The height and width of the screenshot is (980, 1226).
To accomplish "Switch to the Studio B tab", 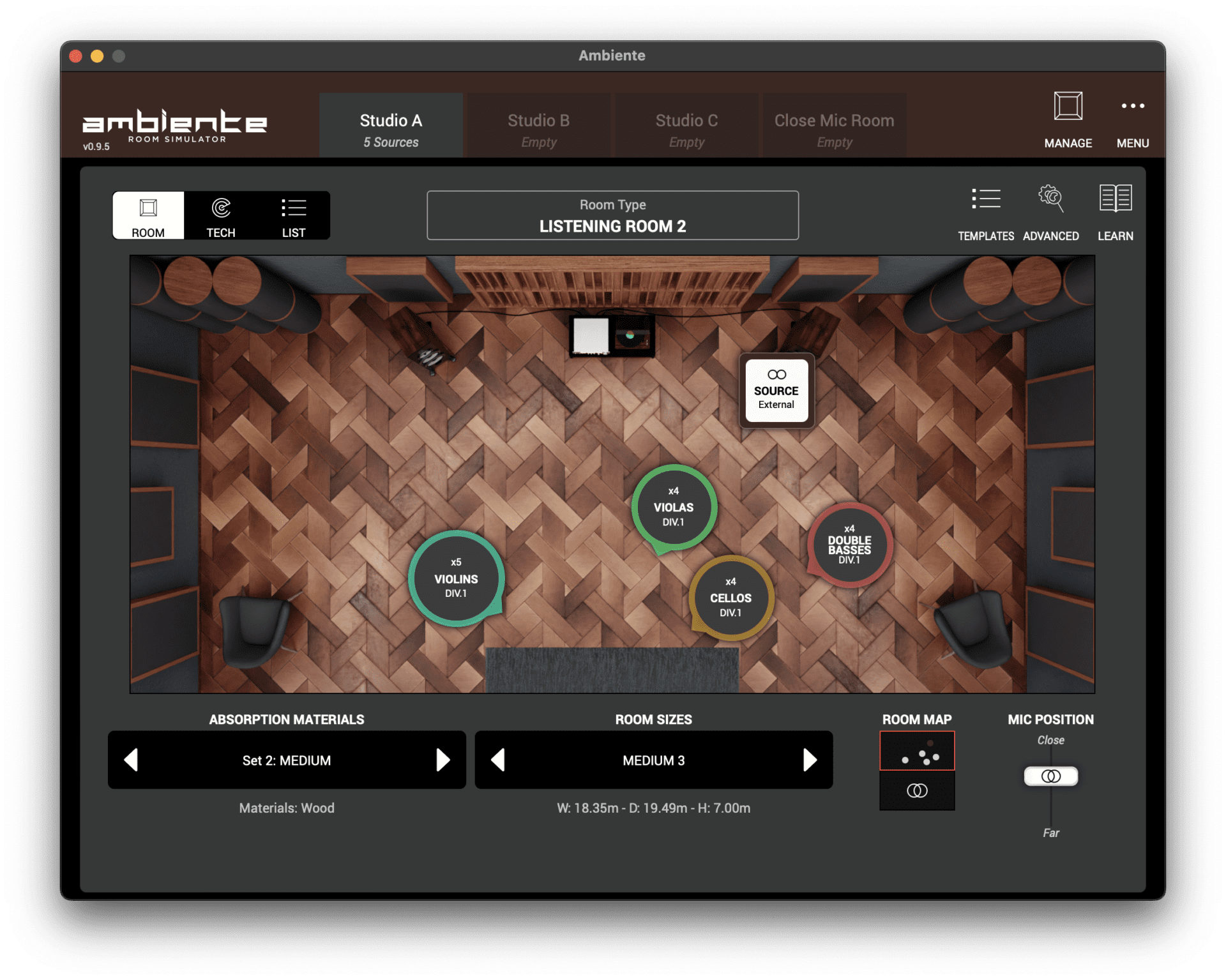I will point(538,125).
